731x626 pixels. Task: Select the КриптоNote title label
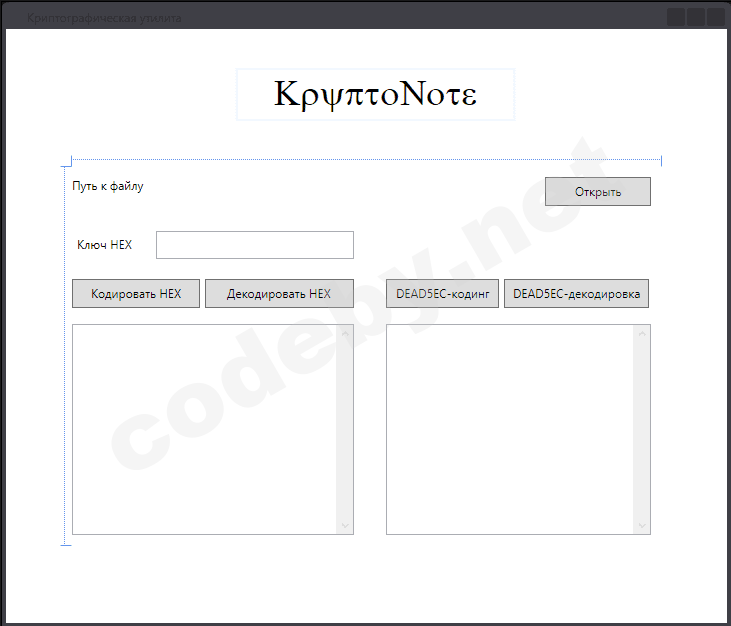(x=375, y=95)
